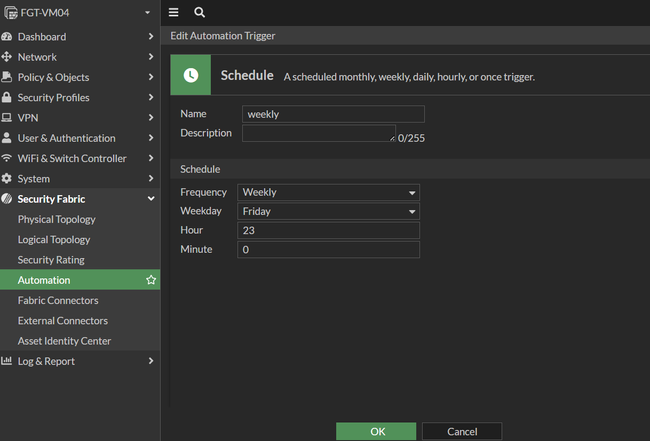Click the Hour input field
Viewport: 650px width, 441px height.
tap(328, 230)
